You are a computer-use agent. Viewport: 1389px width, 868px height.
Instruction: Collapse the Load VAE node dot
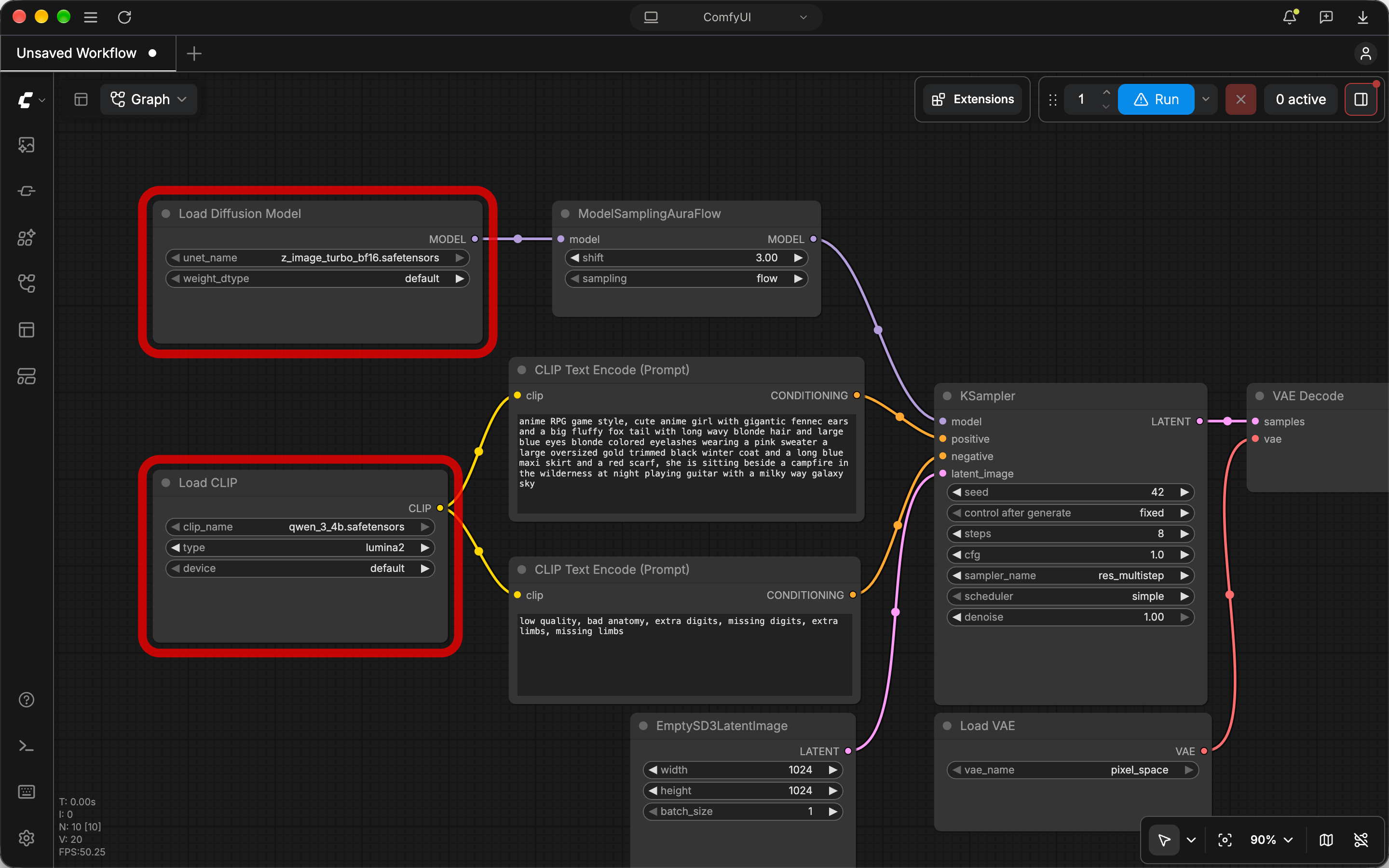pos(947,726)
